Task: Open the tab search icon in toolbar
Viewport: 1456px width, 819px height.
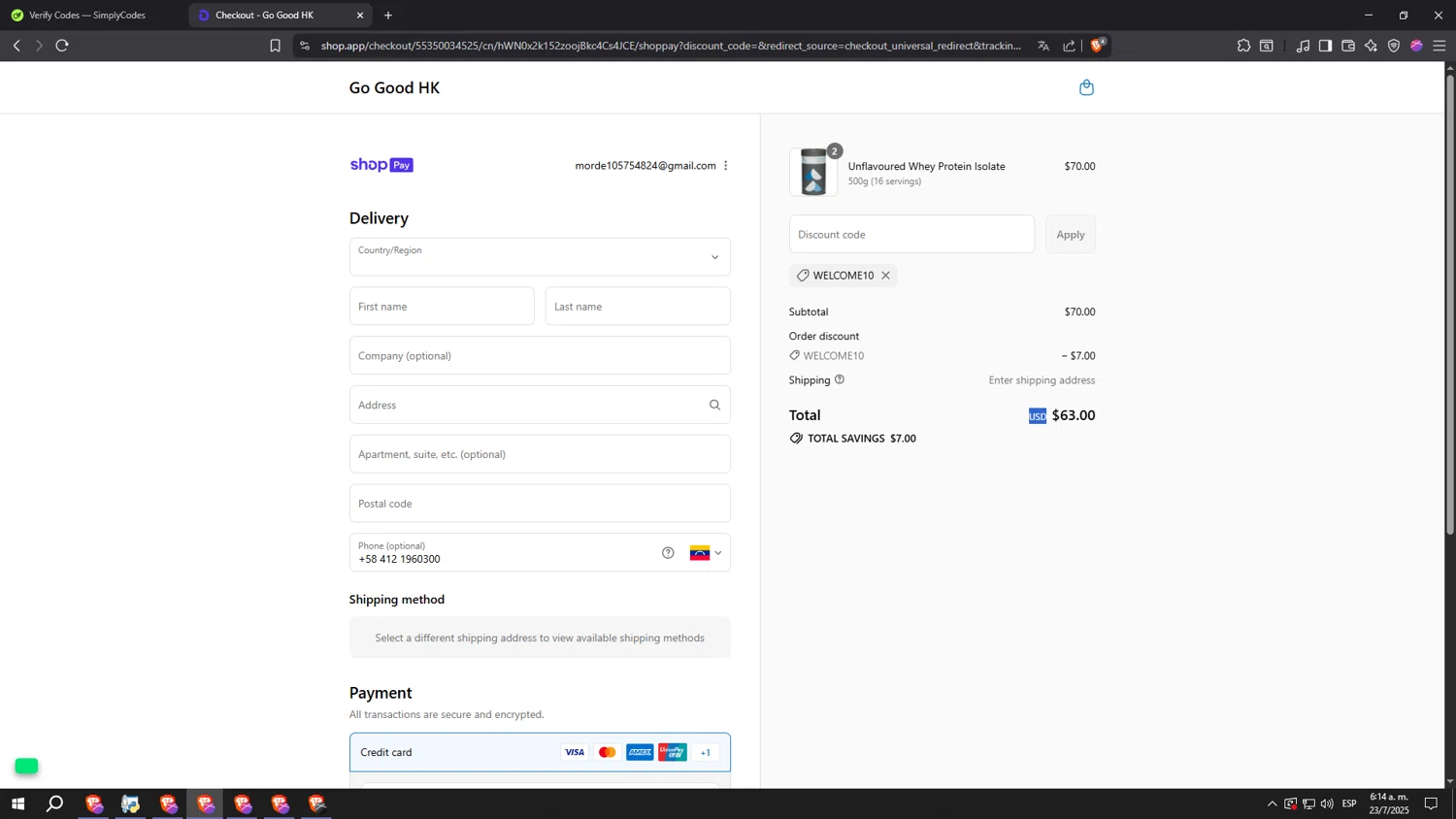Action: click(1267, 46)
